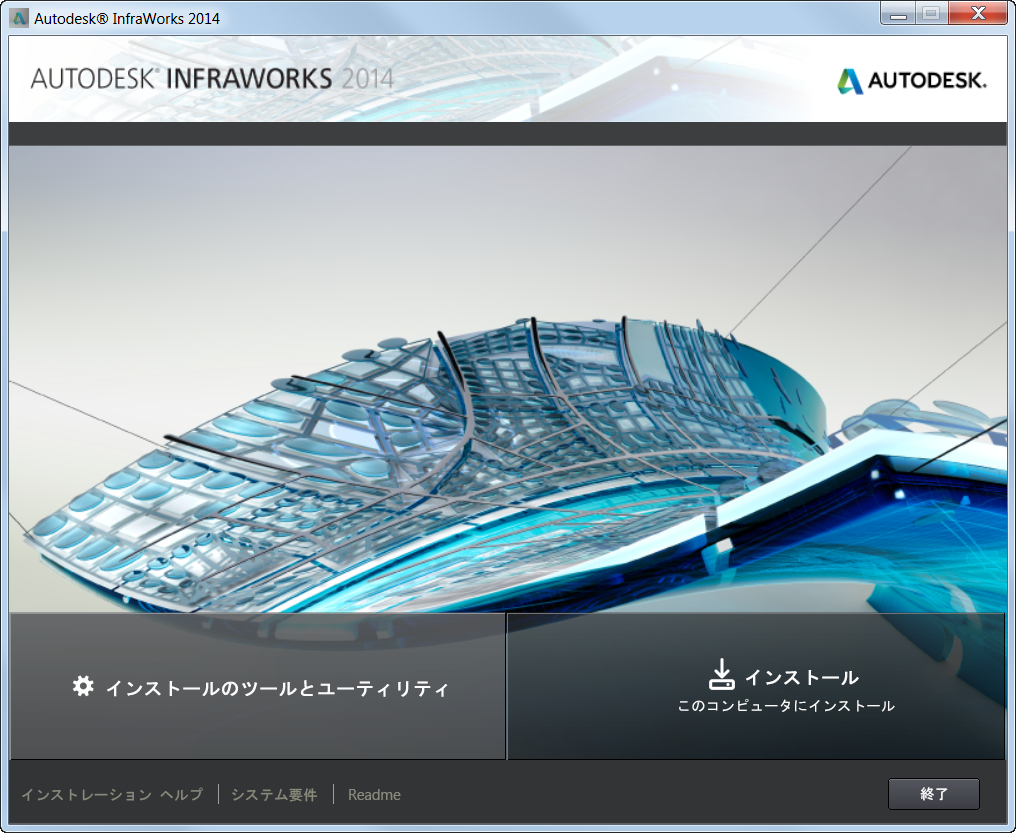Open the Readme link
The width and height of the screenshot is (1016, 833).
click(x=374, y=795)
